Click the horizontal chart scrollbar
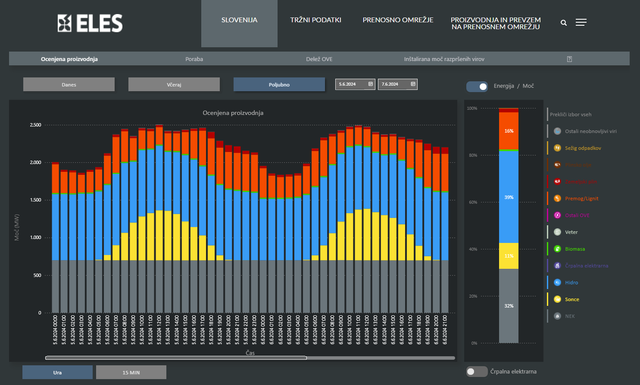Viewport: 640px width, 385px height. (250, 358)
